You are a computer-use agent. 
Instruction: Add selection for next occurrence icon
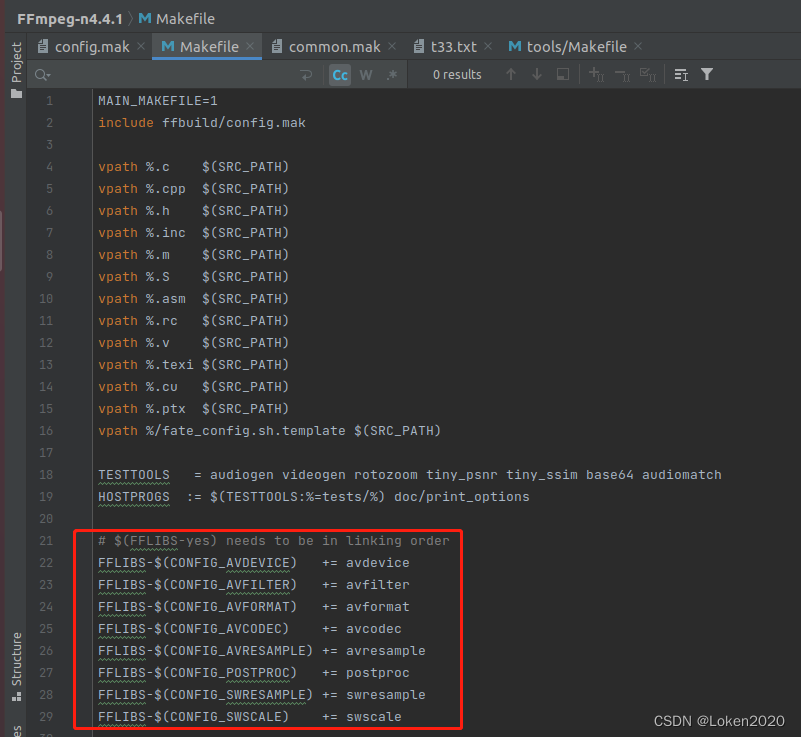[596, 75]
